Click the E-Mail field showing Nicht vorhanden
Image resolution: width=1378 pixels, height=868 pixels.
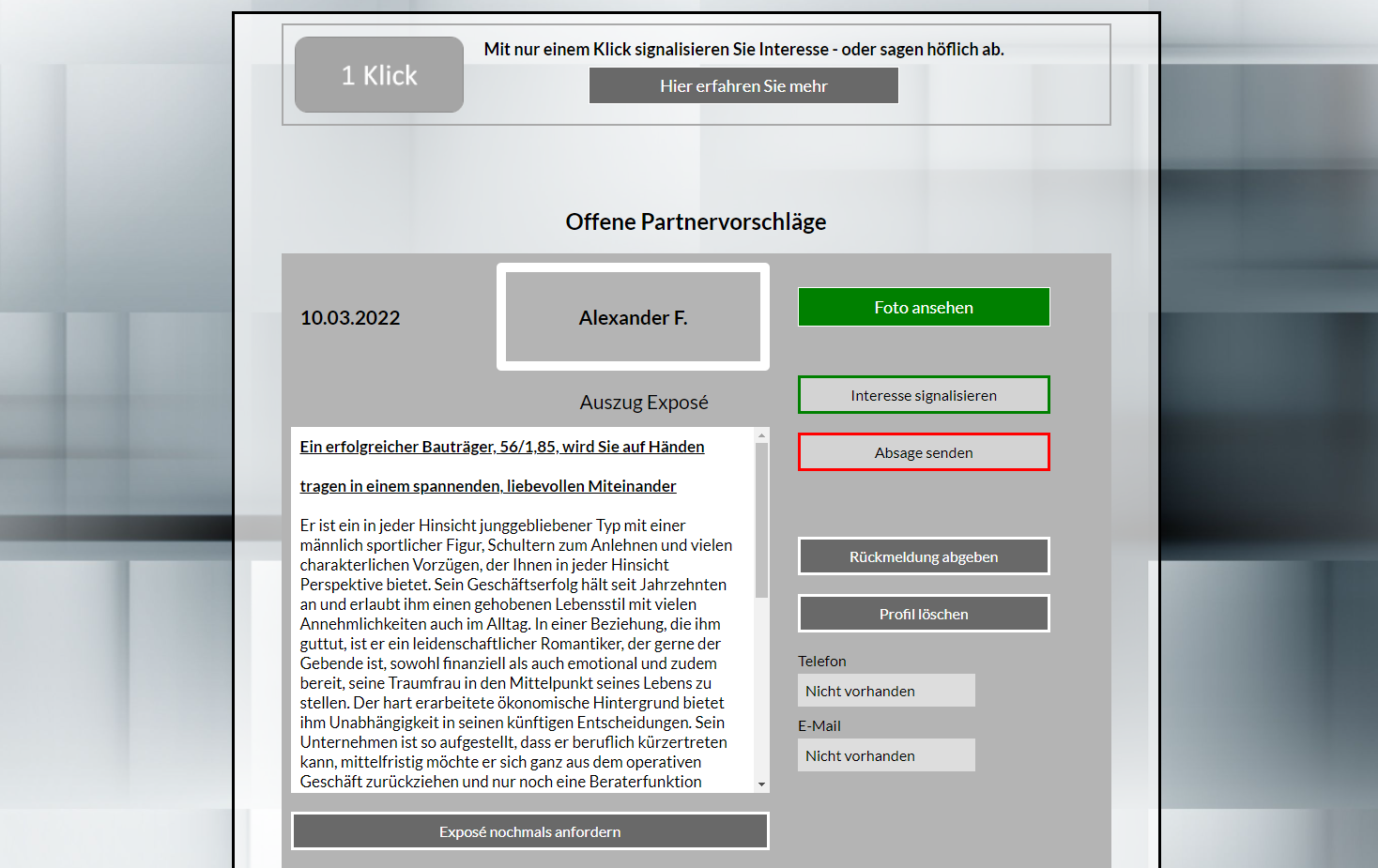pyautogui.click(x=885, y=754)
